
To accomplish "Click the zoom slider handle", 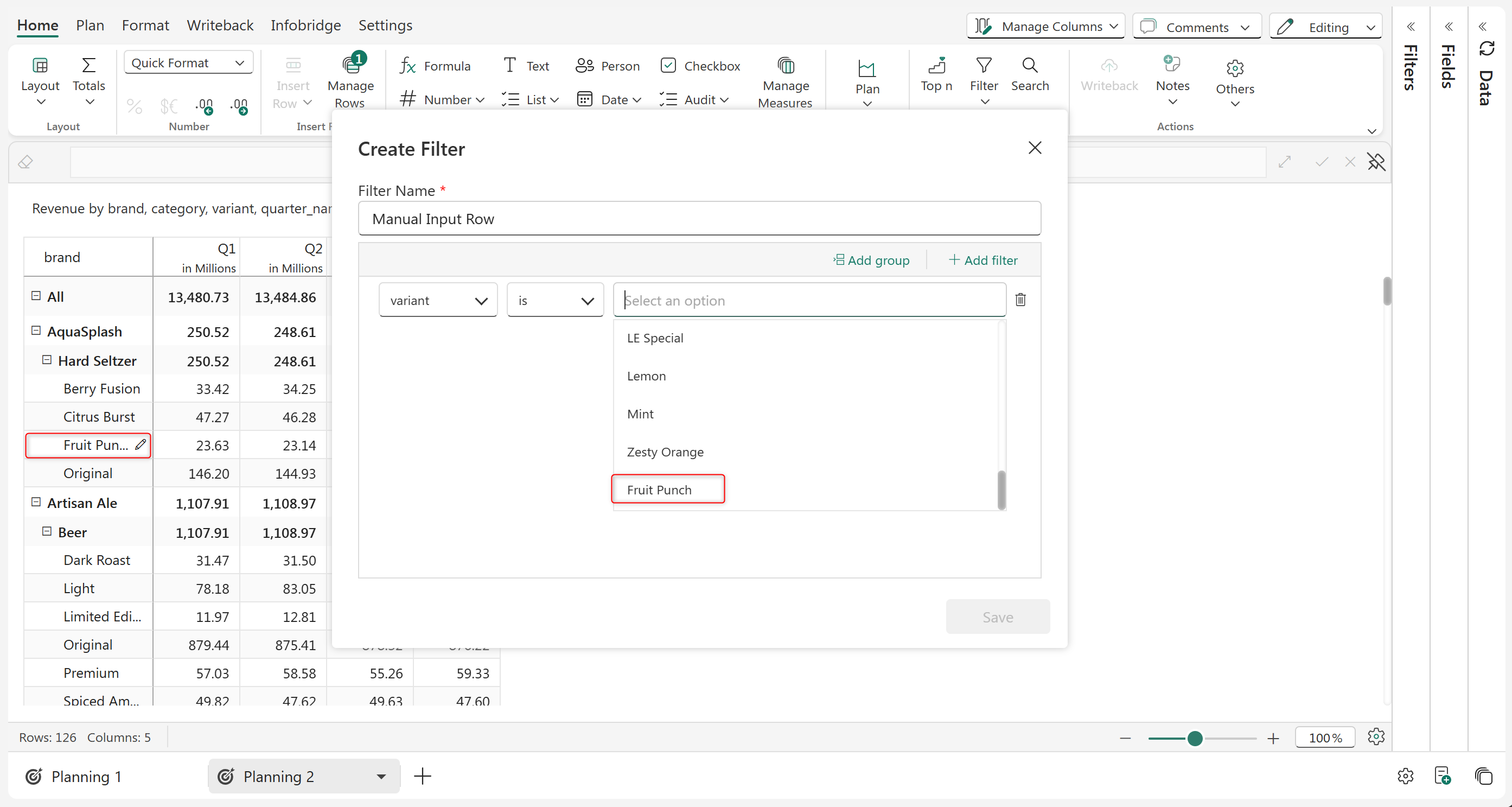I will point(1195,738).
